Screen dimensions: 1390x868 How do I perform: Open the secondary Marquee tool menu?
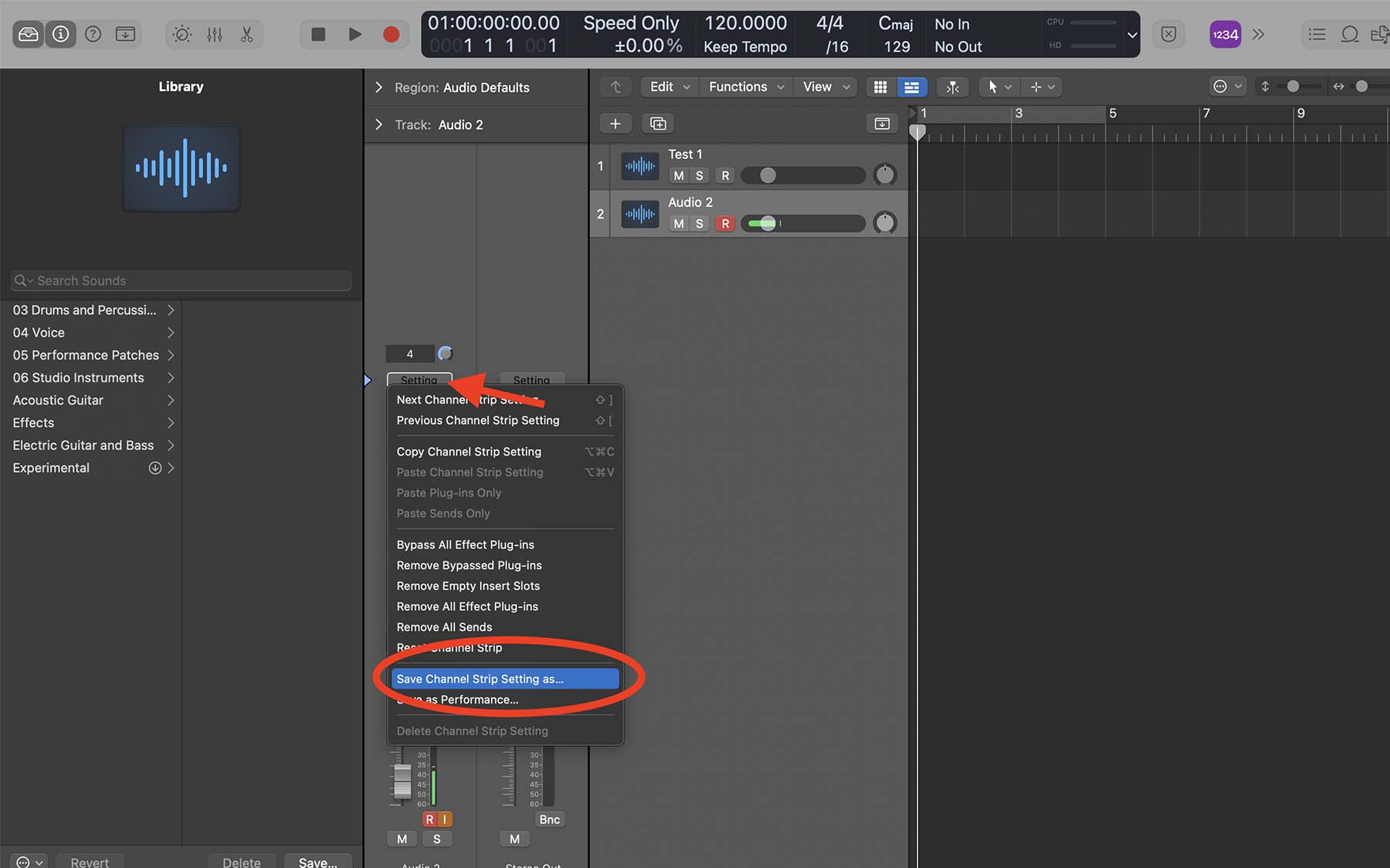pyautogui.click(x=1041, y=87)
